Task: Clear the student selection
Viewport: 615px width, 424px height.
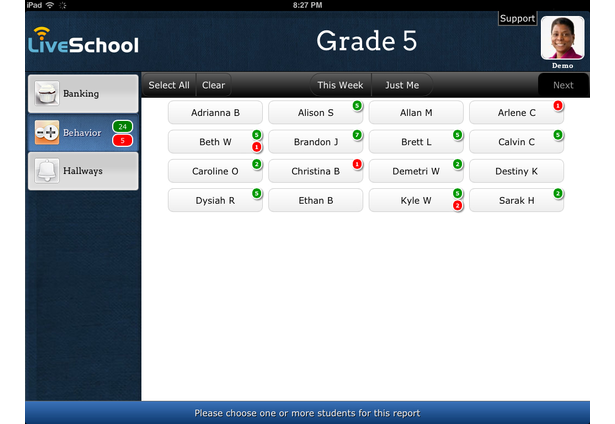Action: (213, 85)
